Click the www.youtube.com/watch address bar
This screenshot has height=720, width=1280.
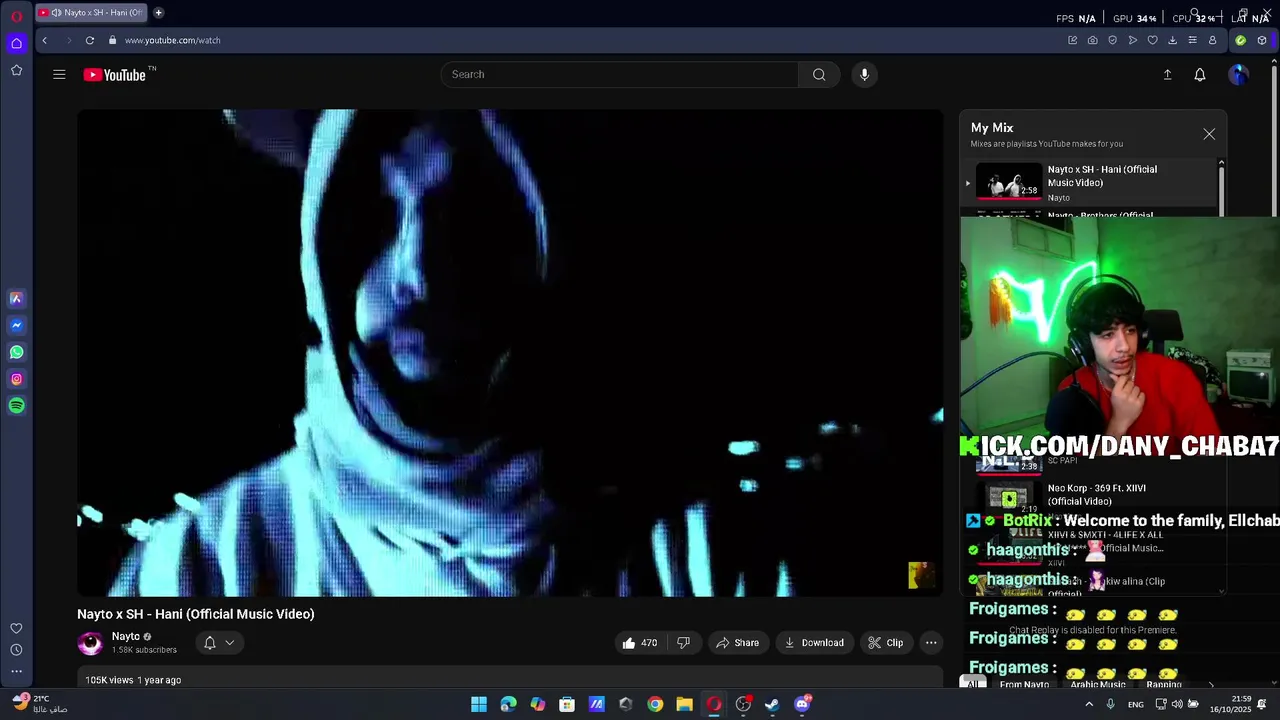[x=172, y=40]
